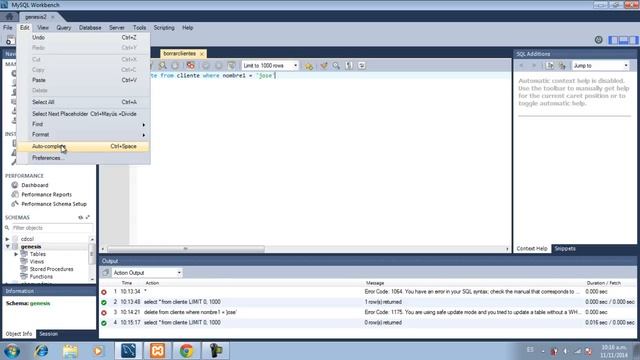Go forward in SQL Additions help
The width and height of the screenshot is (640, 360).
pyautogui.click(x=533, y=65)
